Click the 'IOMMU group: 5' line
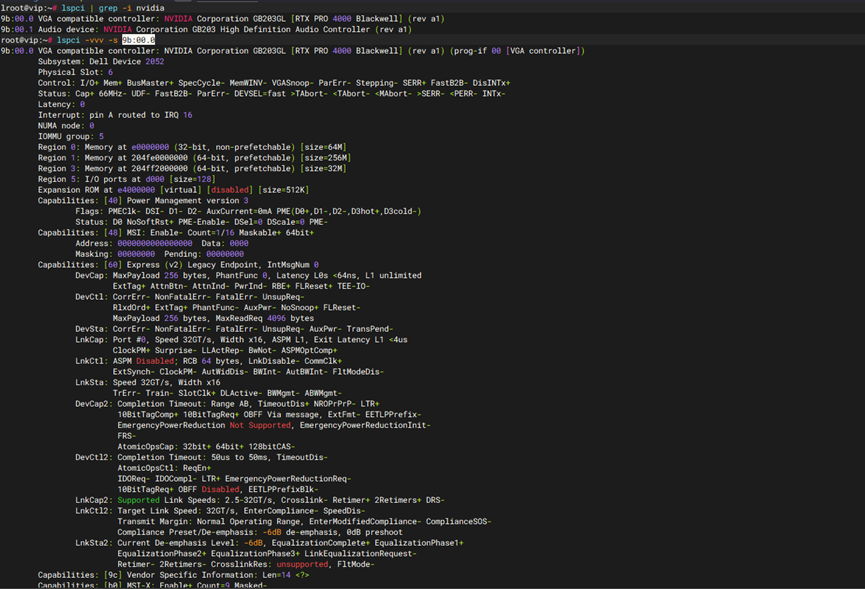 pos(71,136)
